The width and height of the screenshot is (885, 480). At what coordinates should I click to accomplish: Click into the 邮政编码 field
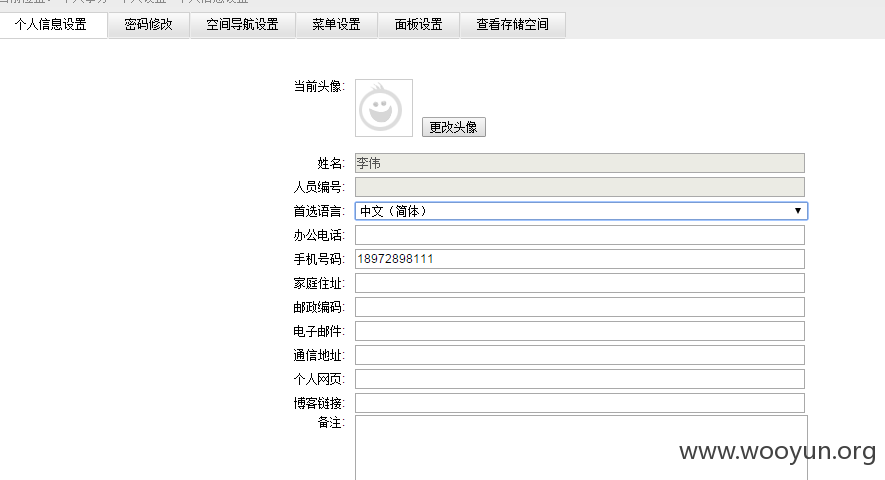(x=580, y=307)
